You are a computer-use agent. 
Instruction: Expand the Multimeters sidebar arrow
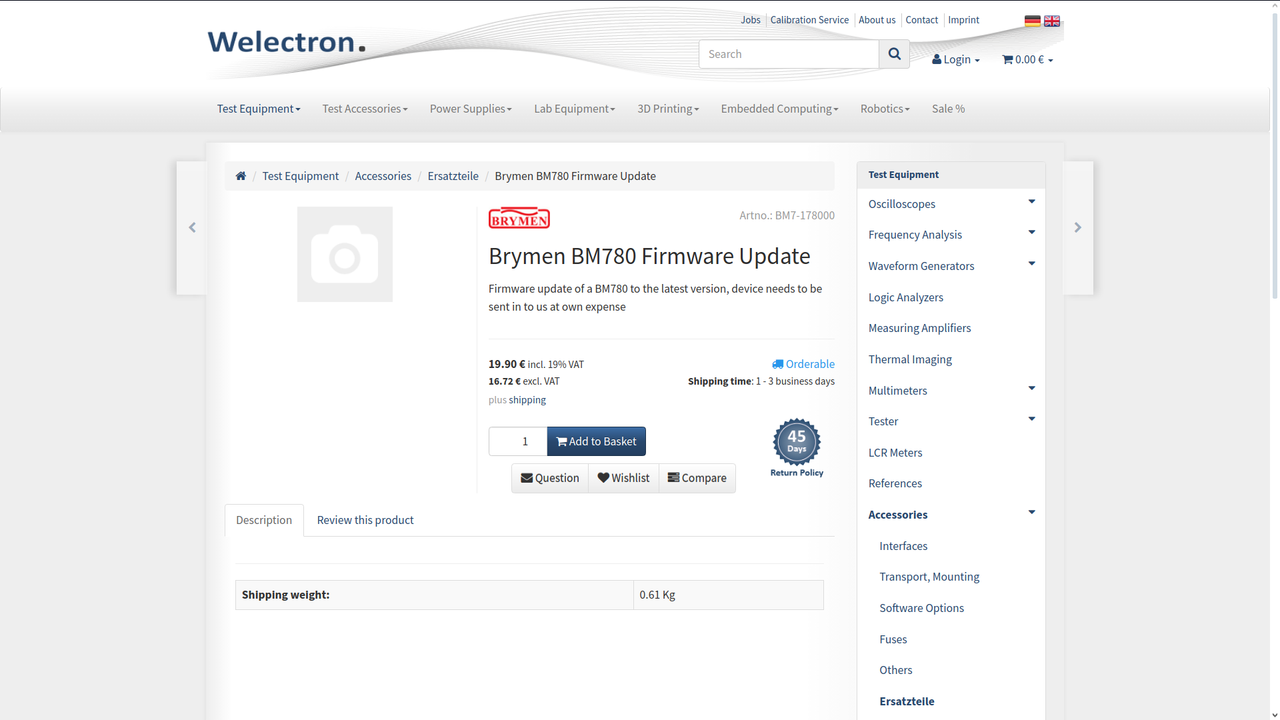click(x=1031, y=389)
